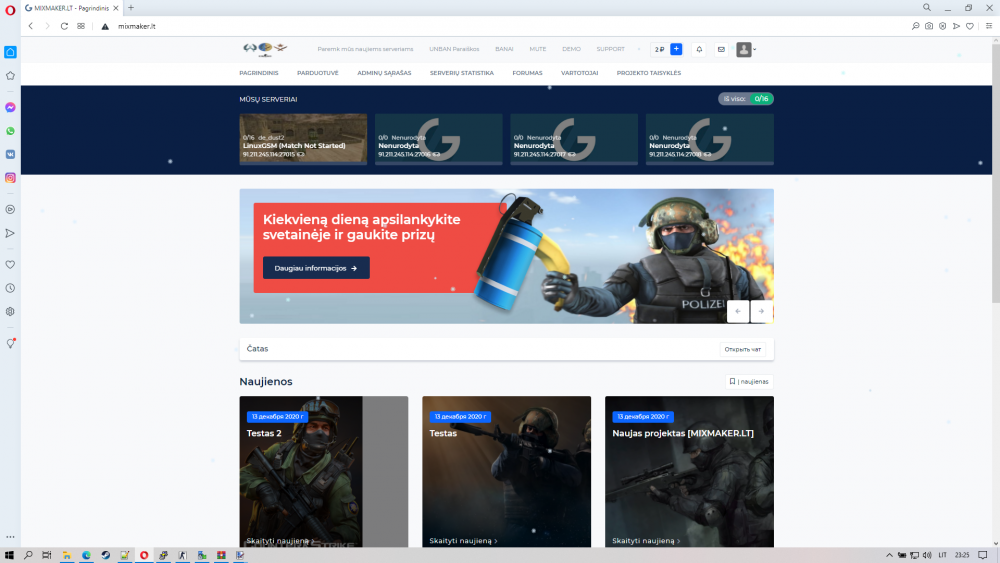Go to PROJEKTO TAISYKLĖS menu item
Image resolution: width=1000 pixels, height=563 pixels.
(x=649, y=73)
